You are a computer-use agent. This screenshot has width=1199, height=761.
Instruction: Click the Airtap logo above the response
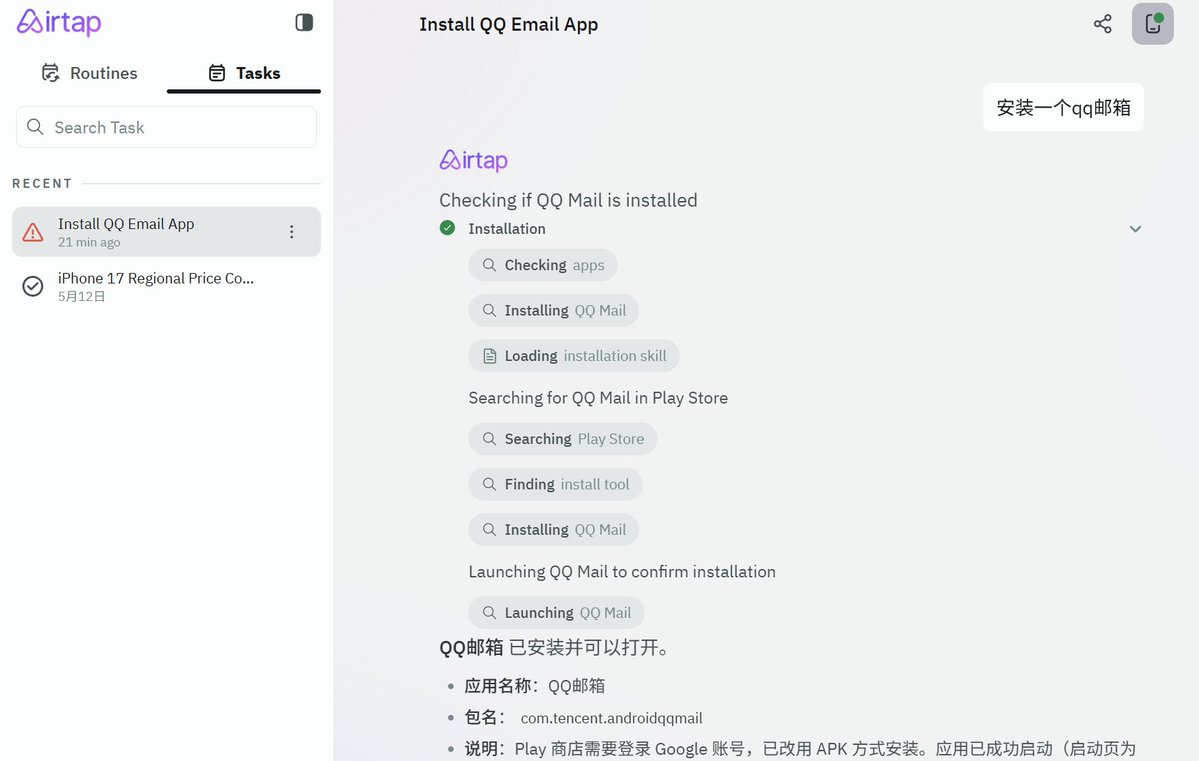(473, 160)
